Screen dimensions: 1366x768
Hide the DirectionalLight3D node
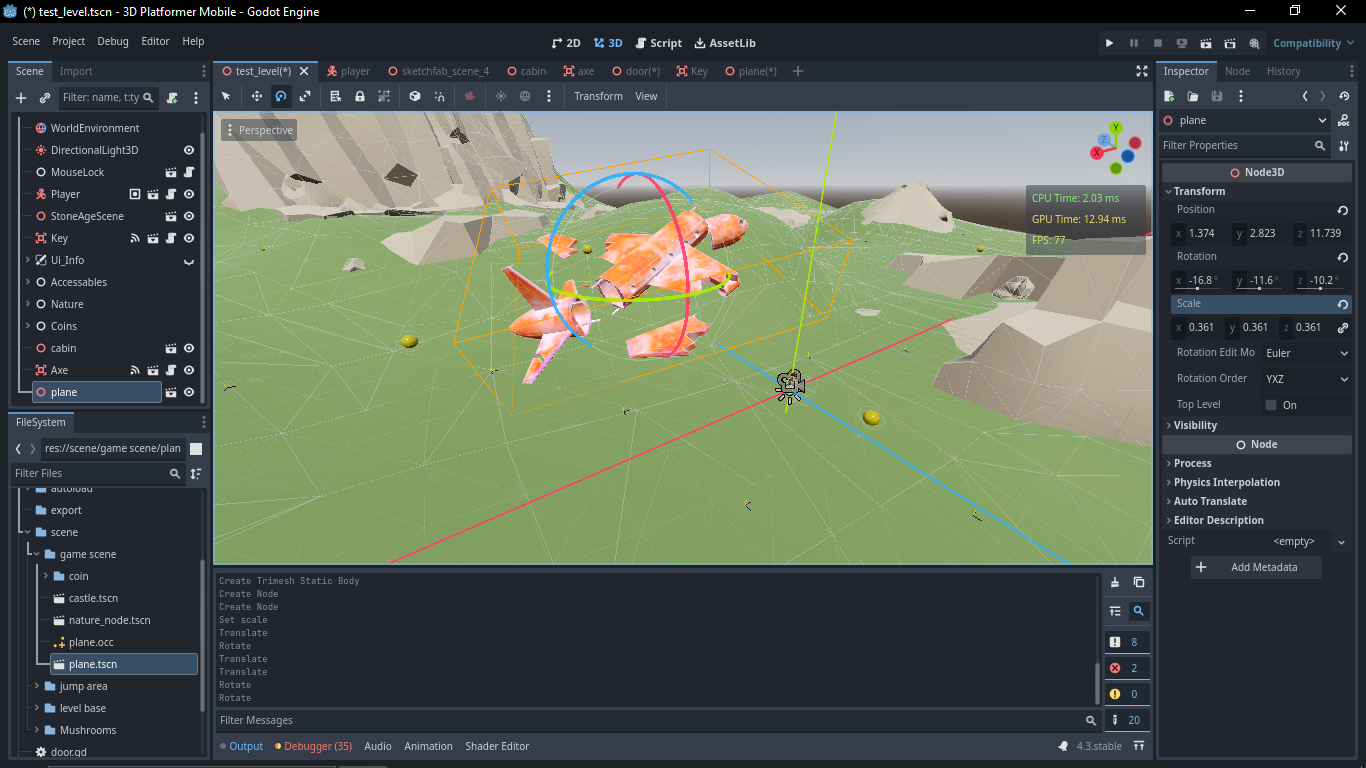tap(189, 150)
